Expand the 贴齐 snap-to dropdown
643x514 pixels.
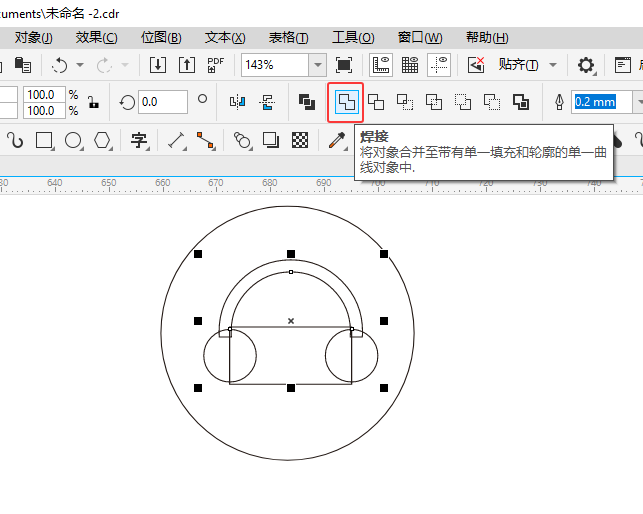pyautogui.click(x=553, y=65)
